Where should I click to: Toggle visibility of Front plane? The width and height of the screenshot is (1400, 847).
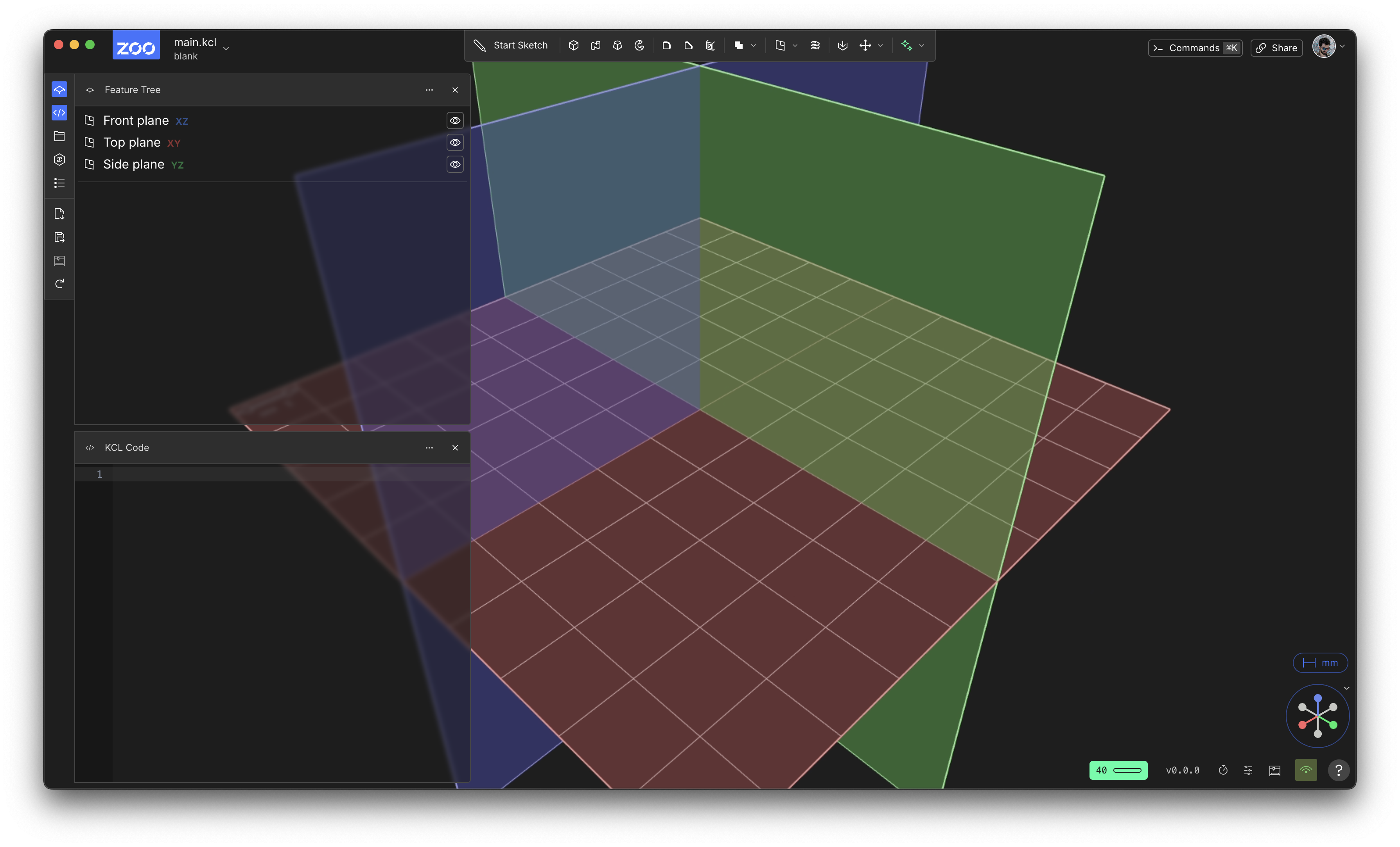tap(455, 120)
